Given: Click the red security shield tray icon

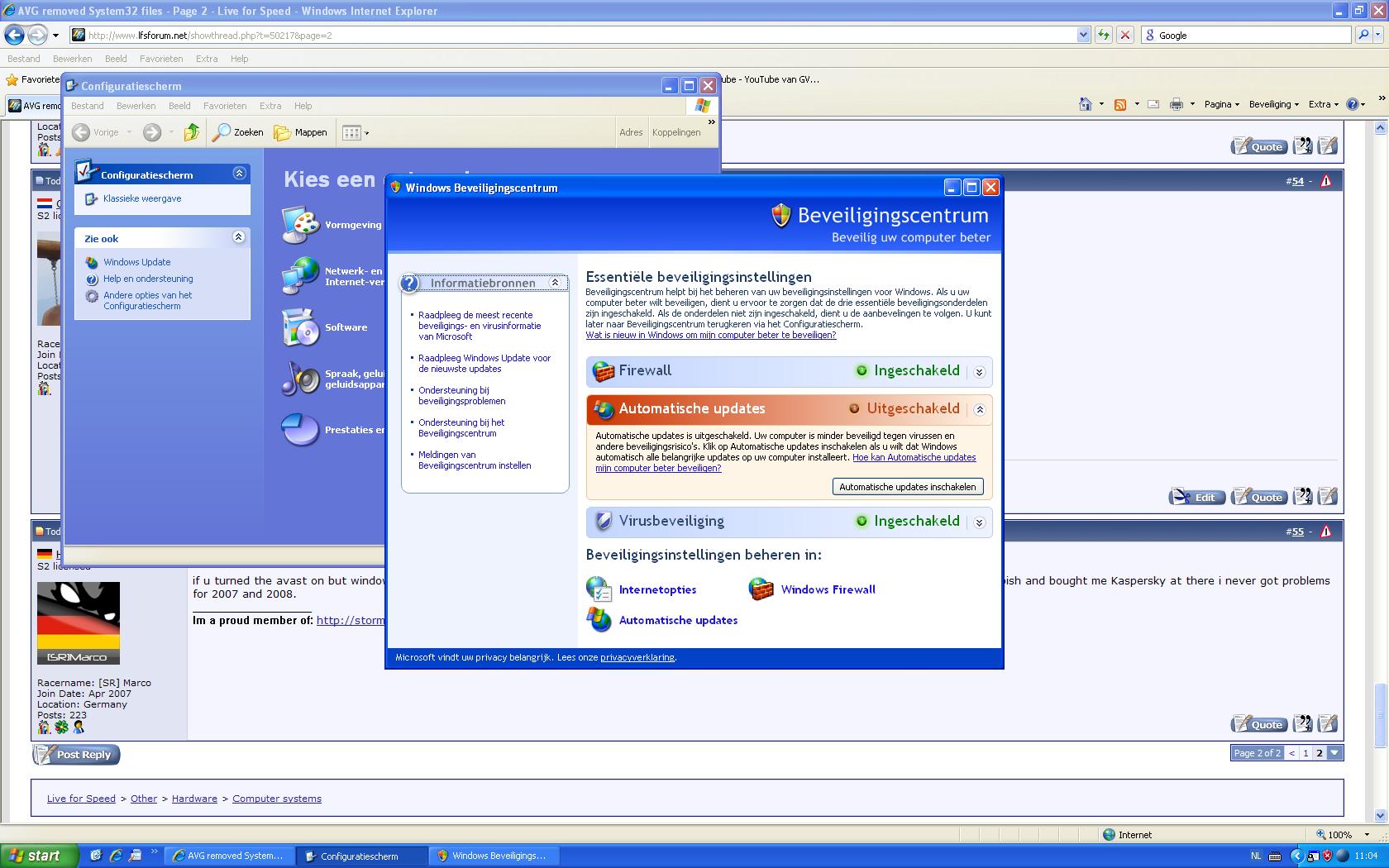Looking at the screenshot, I should (1327, 856).
